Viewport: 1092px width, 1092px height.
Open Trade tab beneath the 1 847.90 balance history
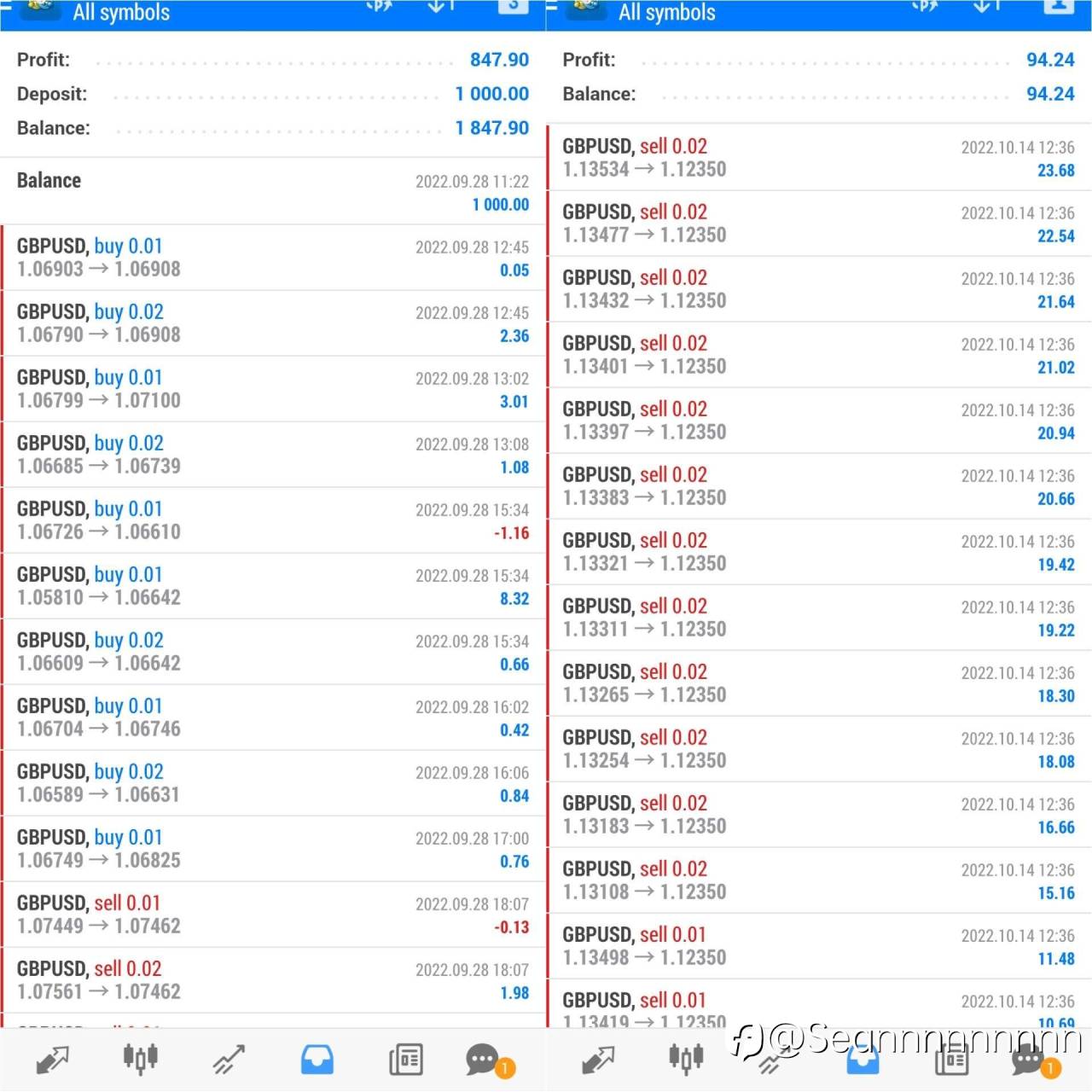coord(229,1060)
